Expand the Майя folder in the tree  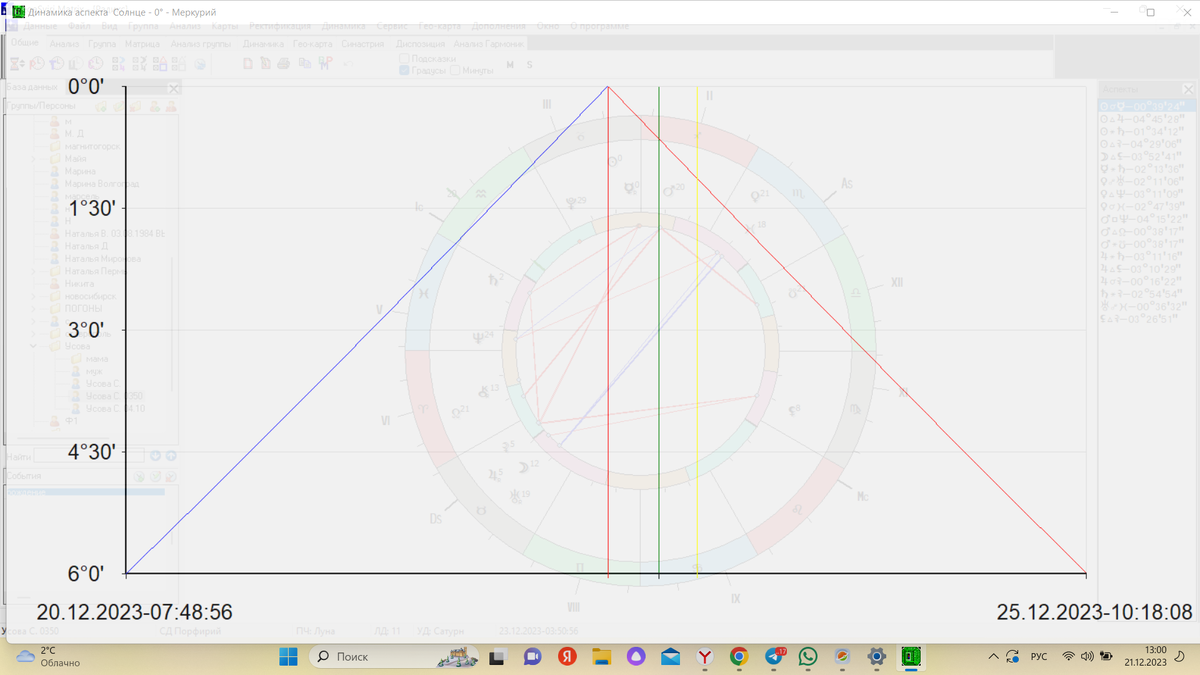[34, 159]
